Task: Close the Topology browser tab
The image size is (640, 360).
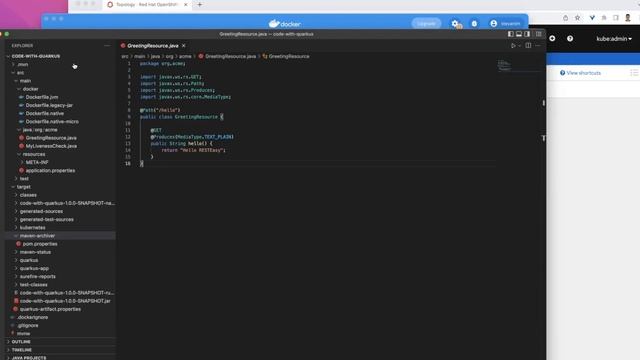Action: tap(185, 4)
